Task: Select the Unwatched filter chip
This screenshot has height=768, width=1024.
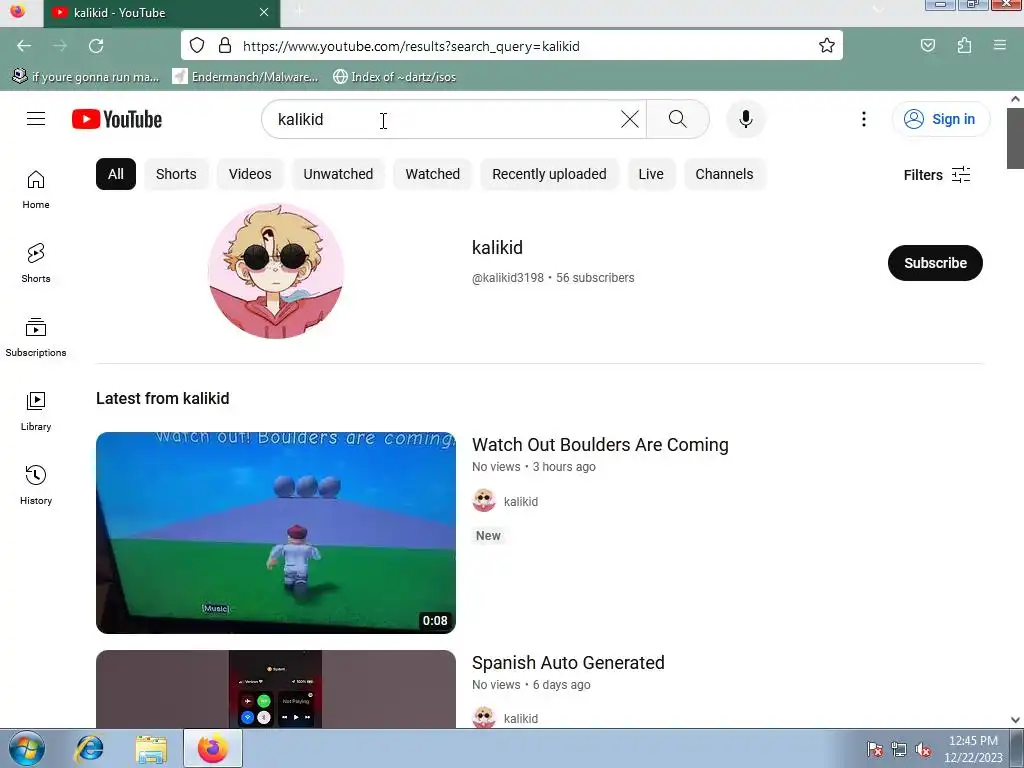Action: pyautogui.click(x=338, y=174)
